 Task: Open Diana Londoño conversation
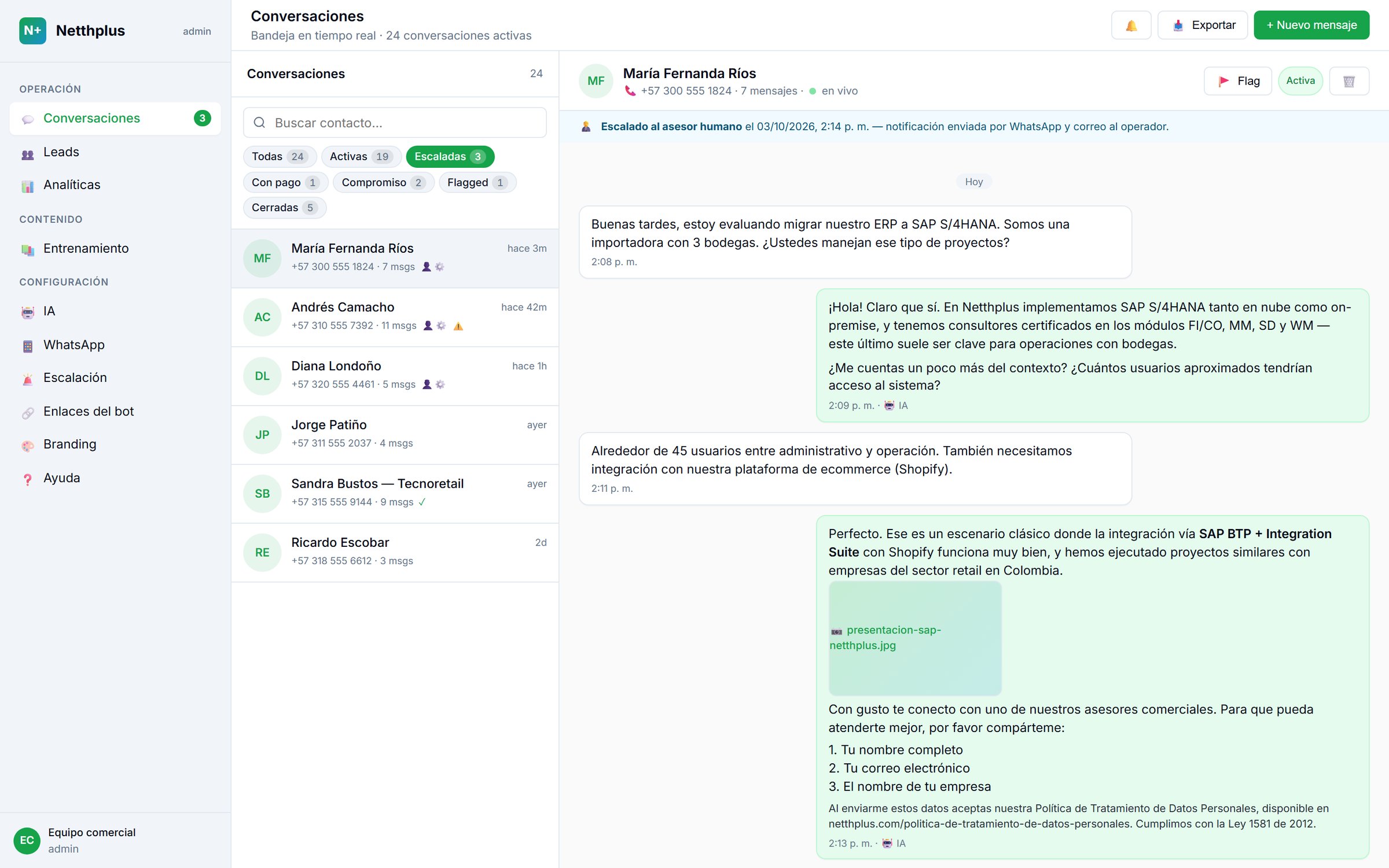click(395, 376)
